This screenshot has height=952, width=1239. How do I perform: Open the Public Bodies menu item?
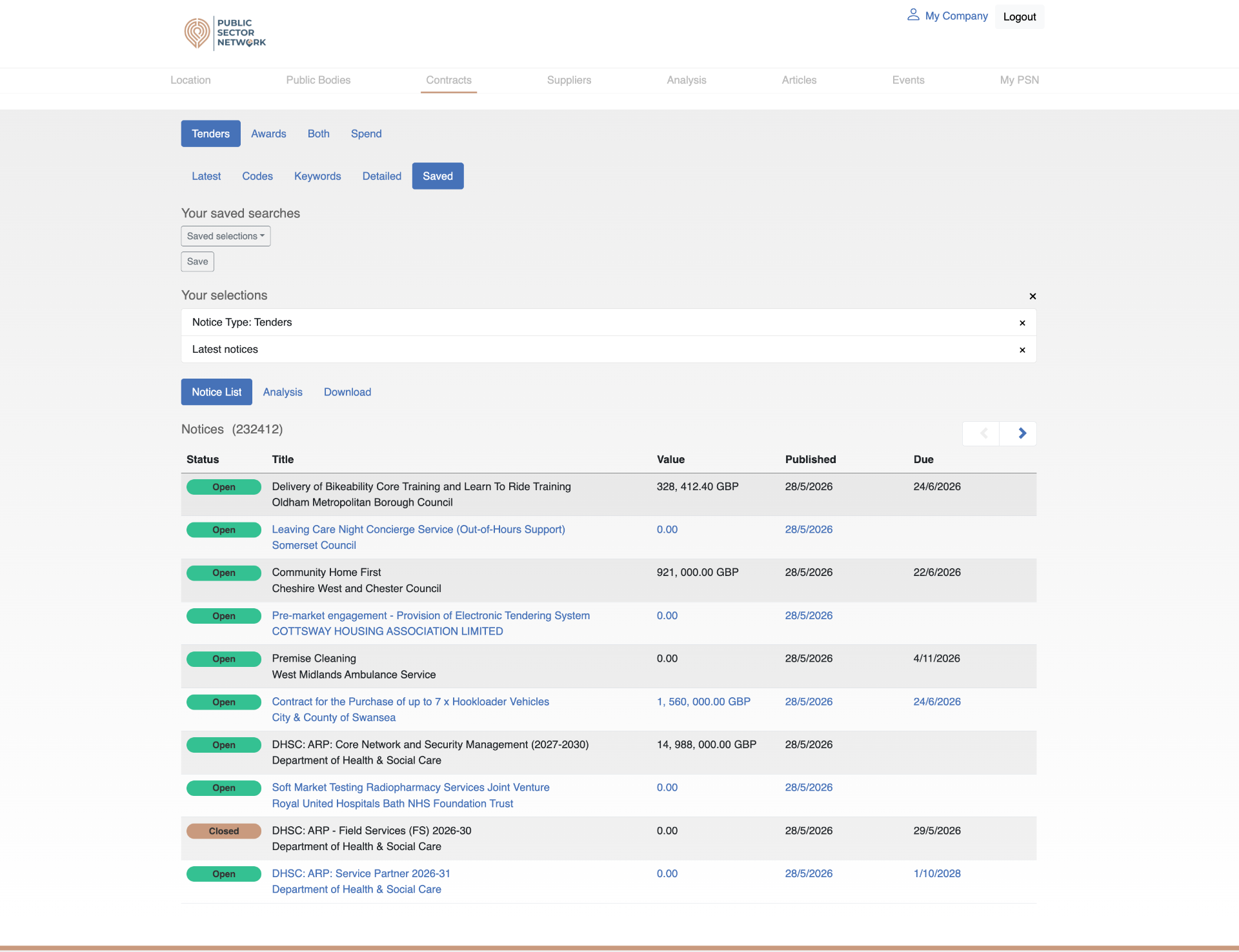click(318, 80)
